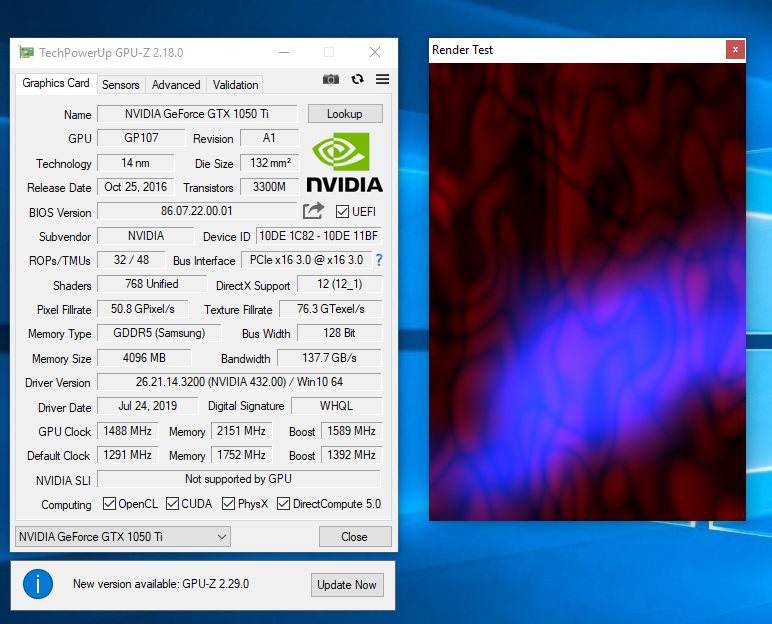Toggle the OpenCL checkbox
The height and width of the screenshot is (624, 772).
click(109, 503)
